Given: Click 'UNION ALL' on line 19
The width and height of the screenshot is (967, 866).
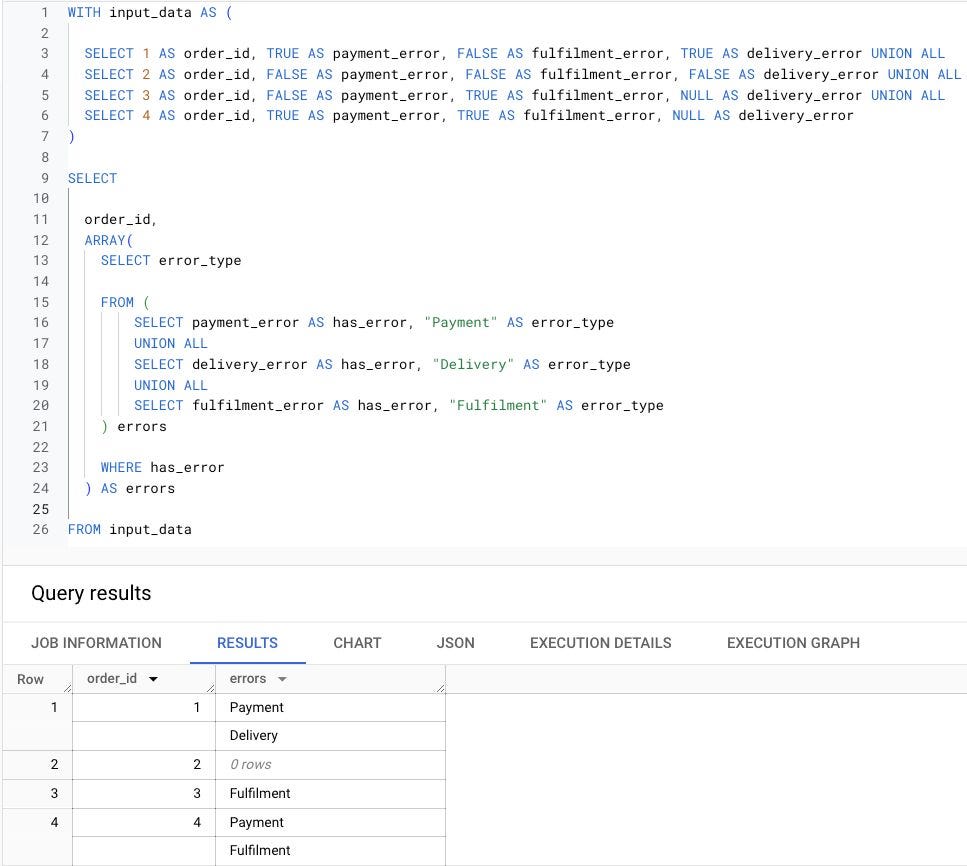Looking at the screenshot, I should pos(171,386).
